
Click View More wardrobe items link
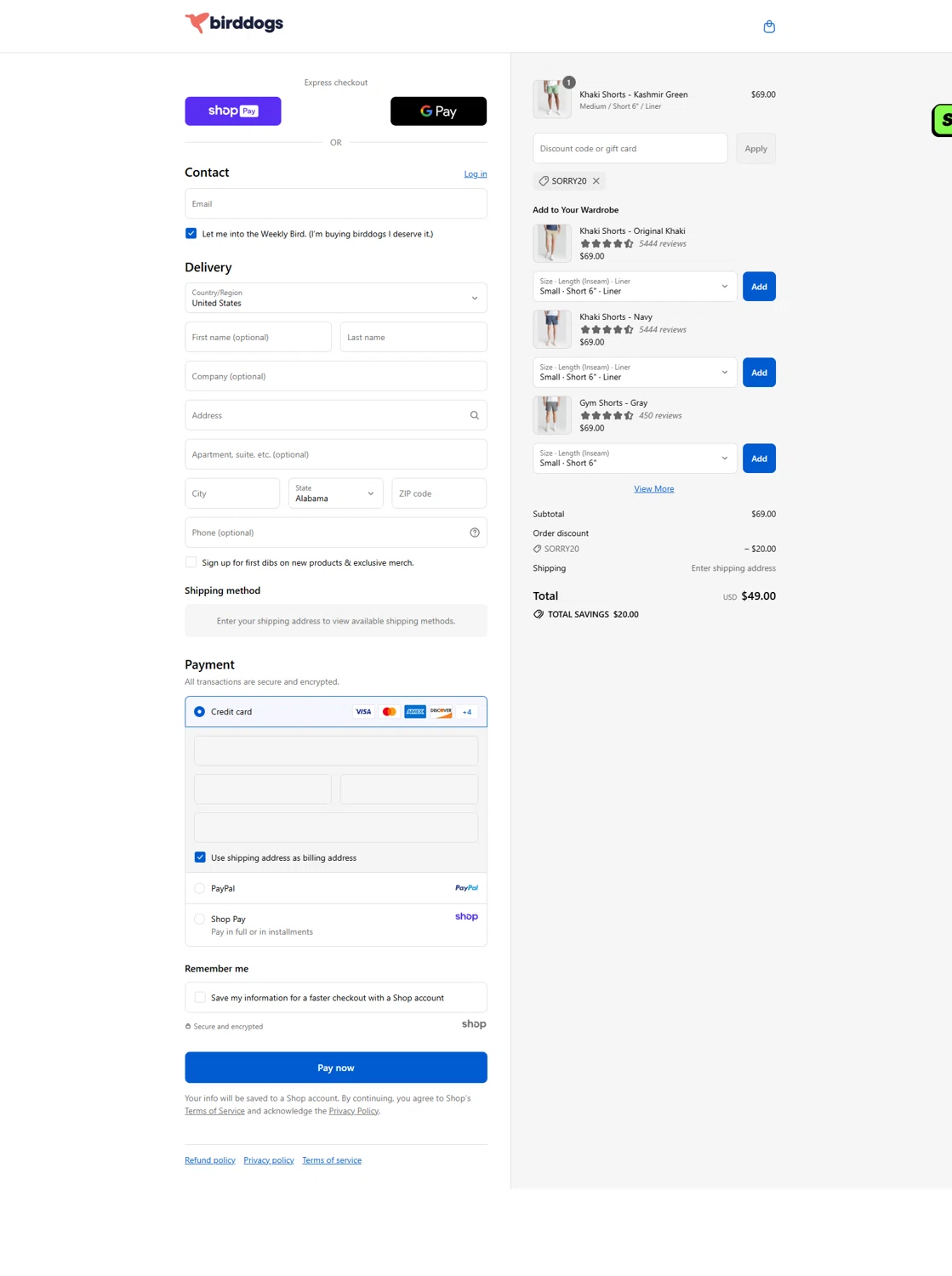coord(654,489)
